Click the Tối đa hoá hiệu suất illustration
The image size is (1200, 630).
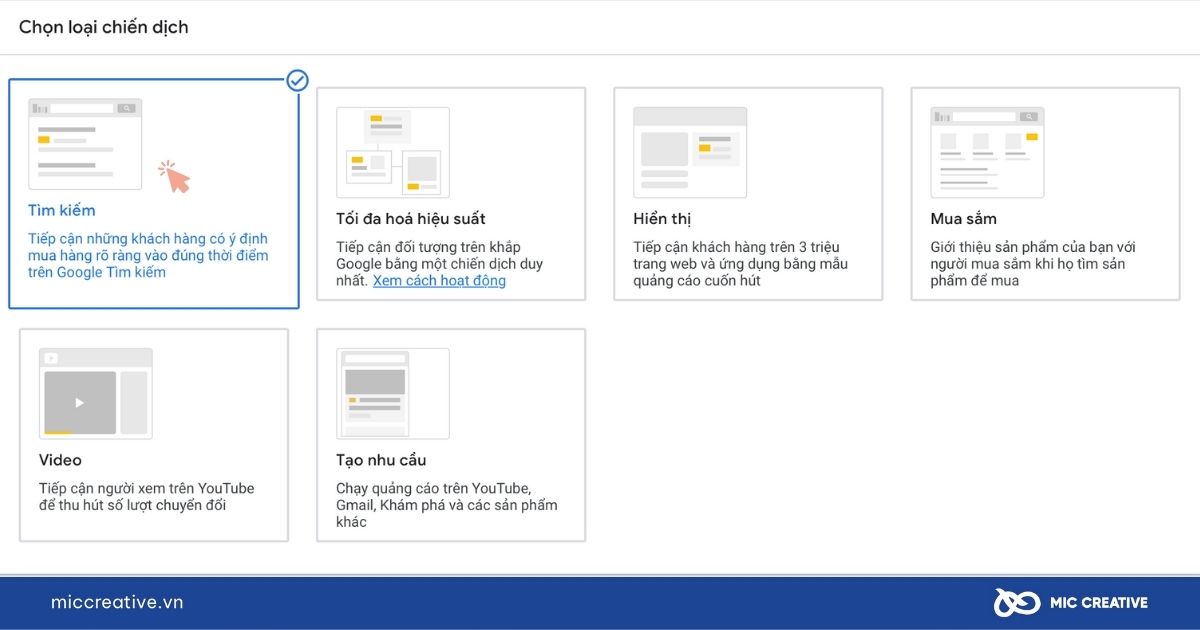point(393,152)
